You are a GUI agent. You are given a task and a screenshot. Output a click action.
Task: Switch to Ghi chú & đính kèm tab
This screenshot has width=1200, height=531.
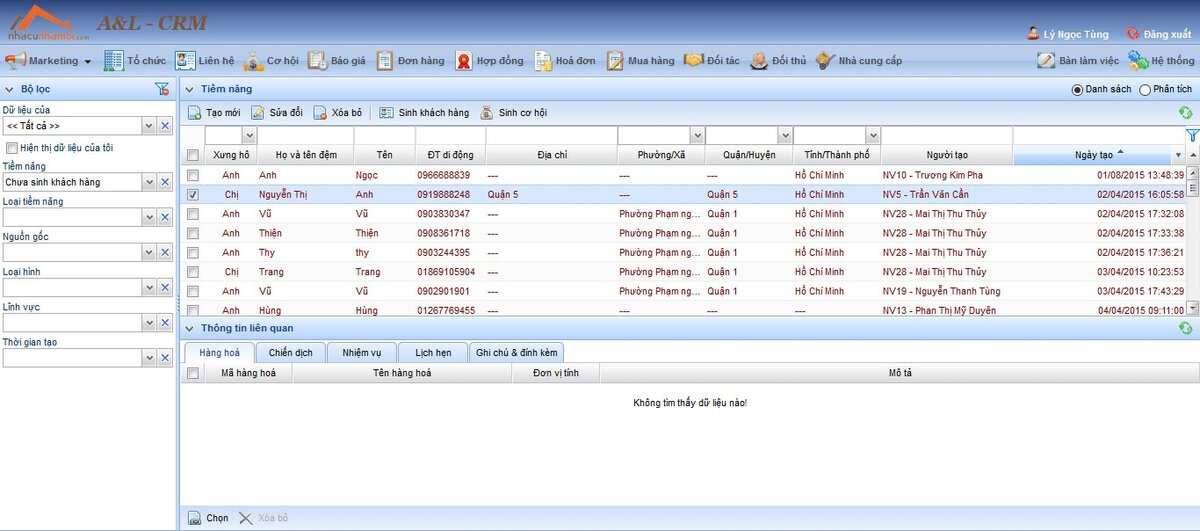tap(517, 352)
